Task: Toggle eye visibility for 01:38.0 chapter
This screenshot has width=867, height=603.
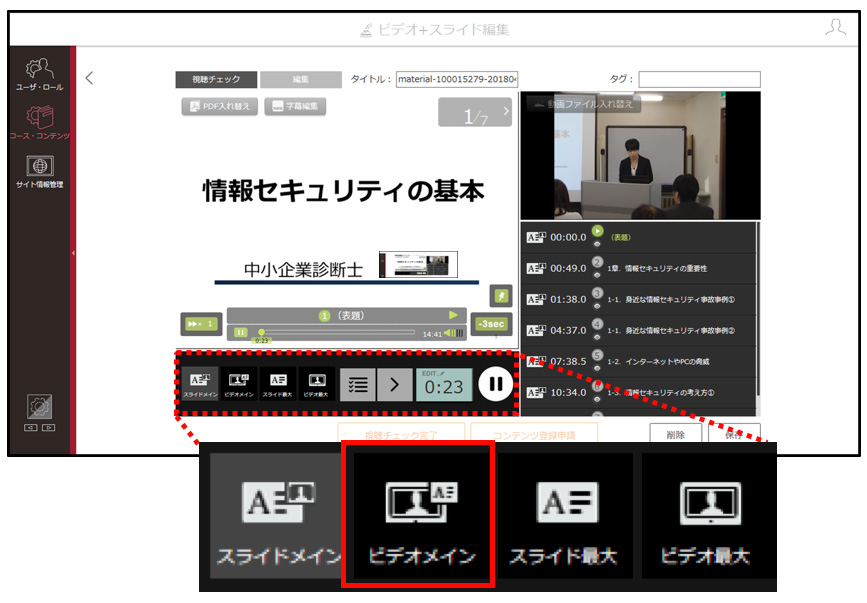Action: [x=597, y=306]
